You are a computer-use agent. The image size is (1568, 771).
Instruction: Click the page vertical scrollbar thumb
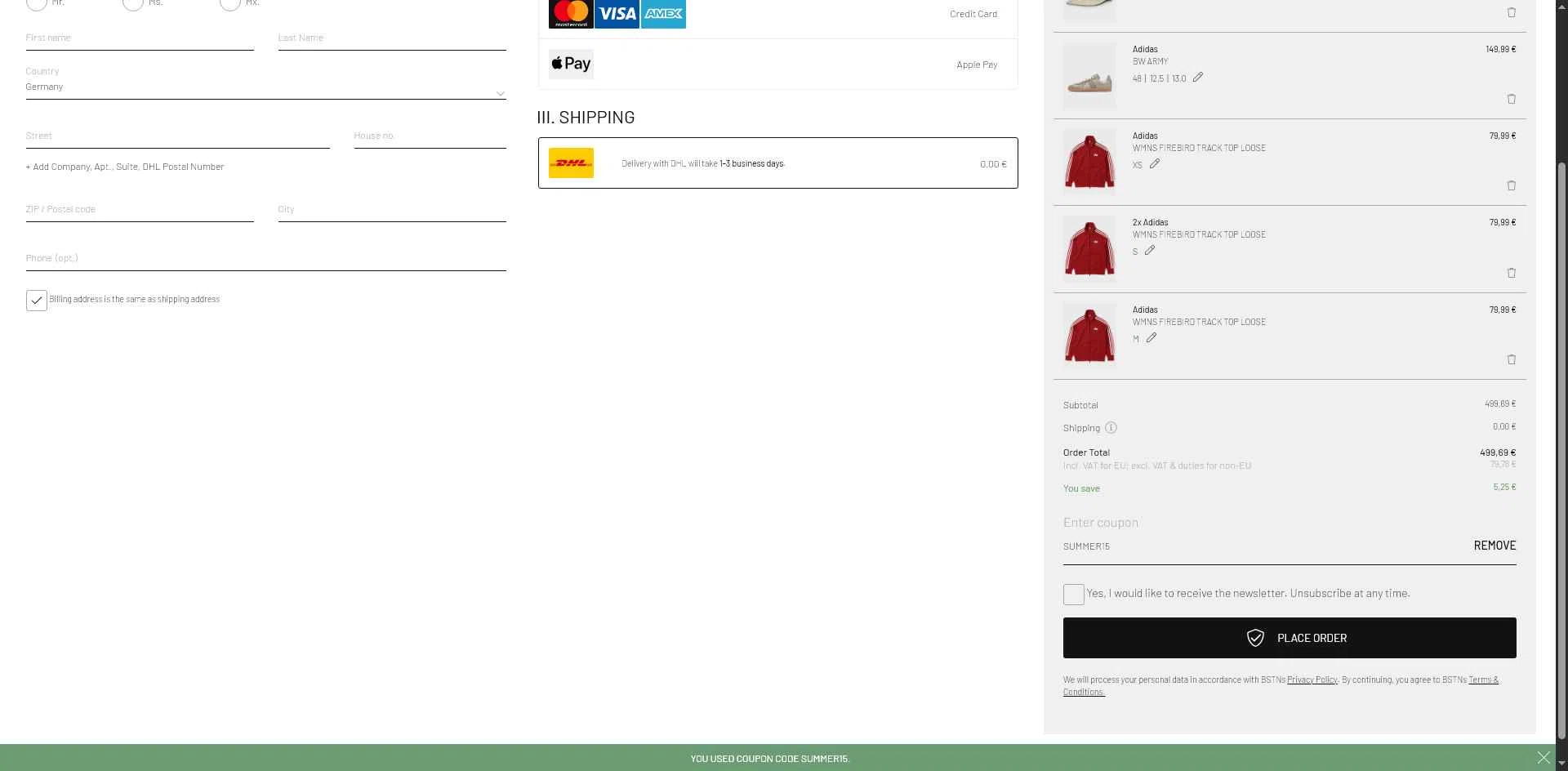tap(1562, 449)
